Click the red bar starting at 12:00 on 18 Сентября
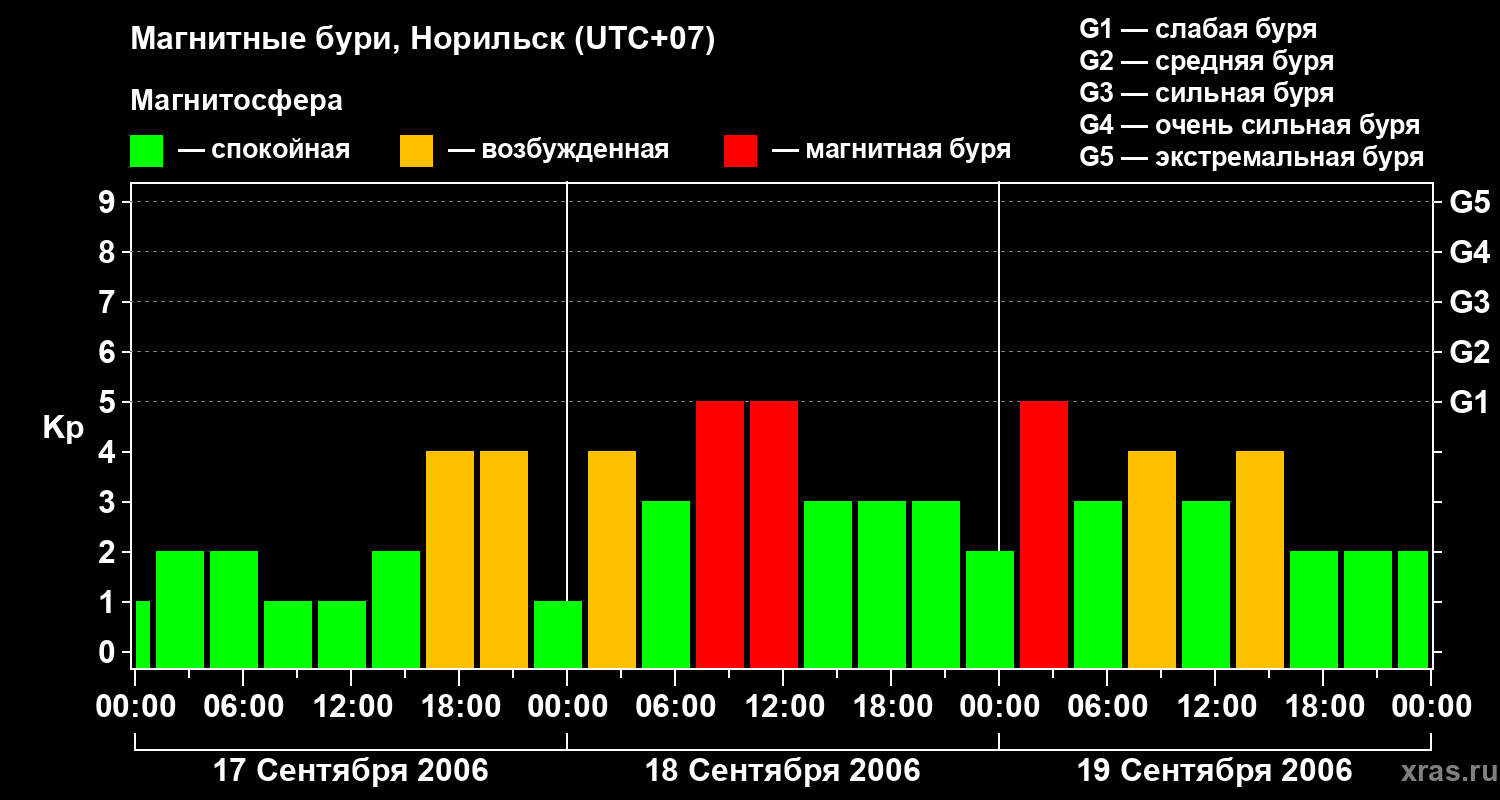 pyautogui.click(x=774, y=535)
